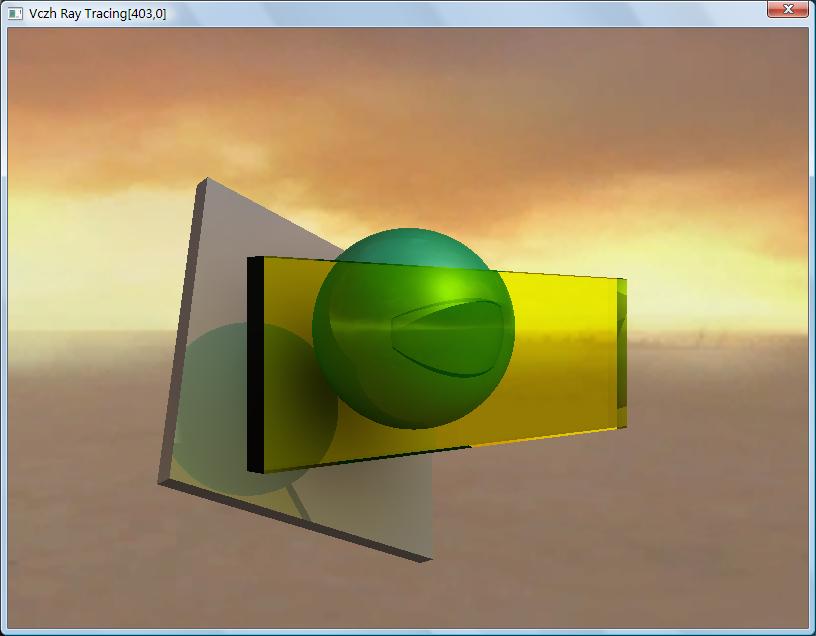
Task: Select the right end face of the yellow slab
Action: coord(621,353)
